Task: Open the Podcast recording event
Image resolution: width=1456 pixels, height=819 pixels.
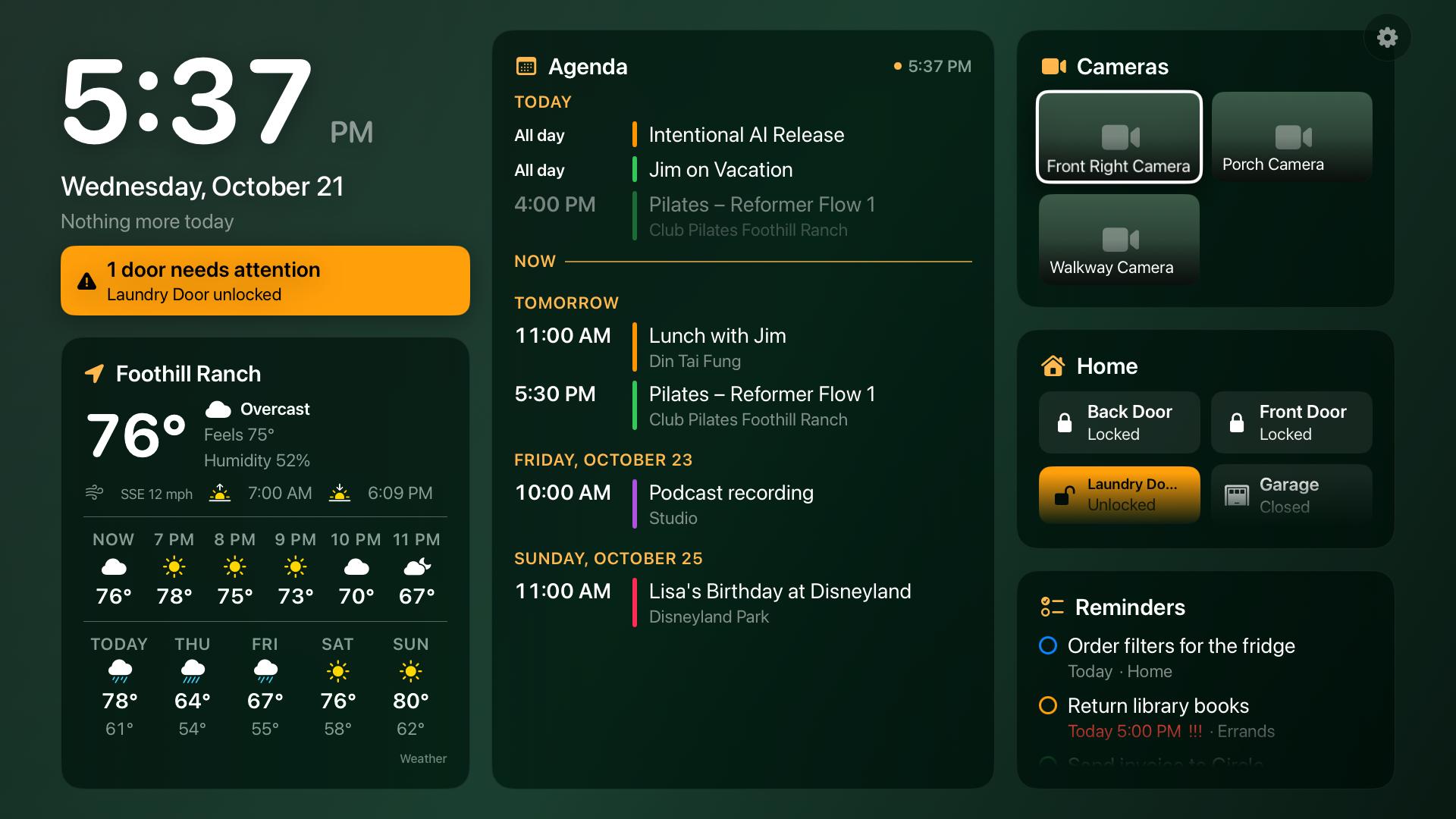Action: click(743, 504)
